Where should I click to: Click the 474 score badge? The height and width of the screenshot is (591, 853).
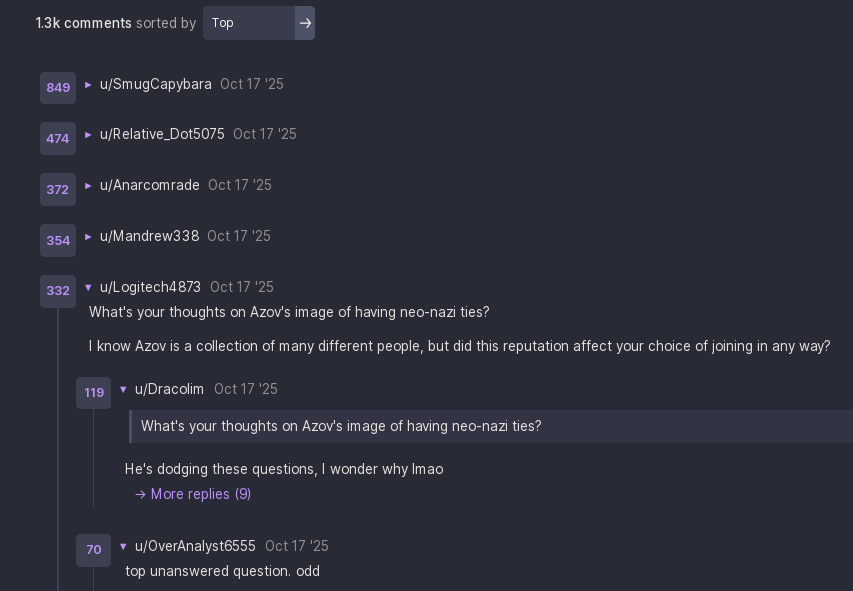[58, 139]
